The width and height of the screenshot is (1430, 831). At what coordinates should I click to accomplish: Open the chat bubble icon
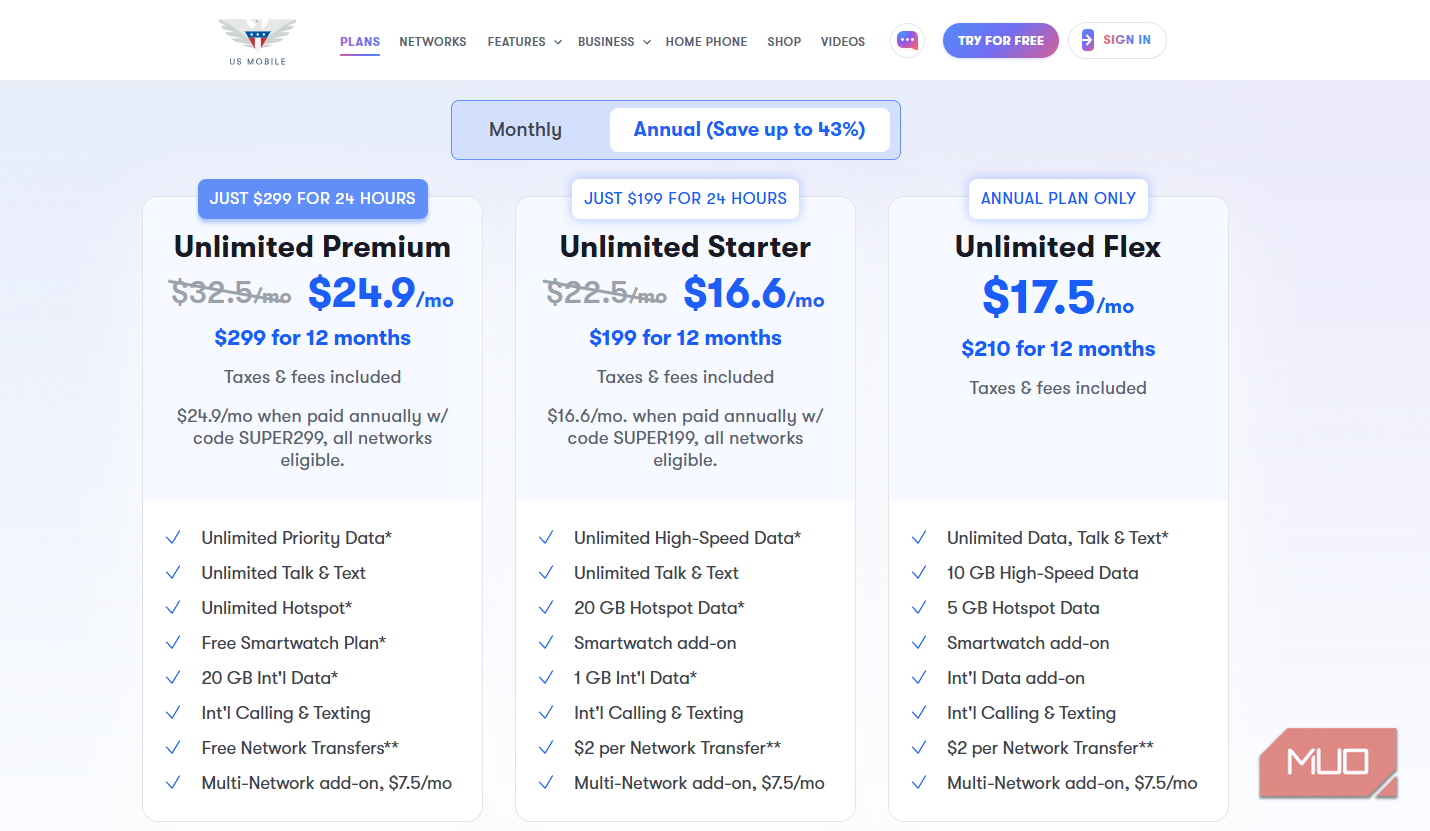(x=907, y=41)
